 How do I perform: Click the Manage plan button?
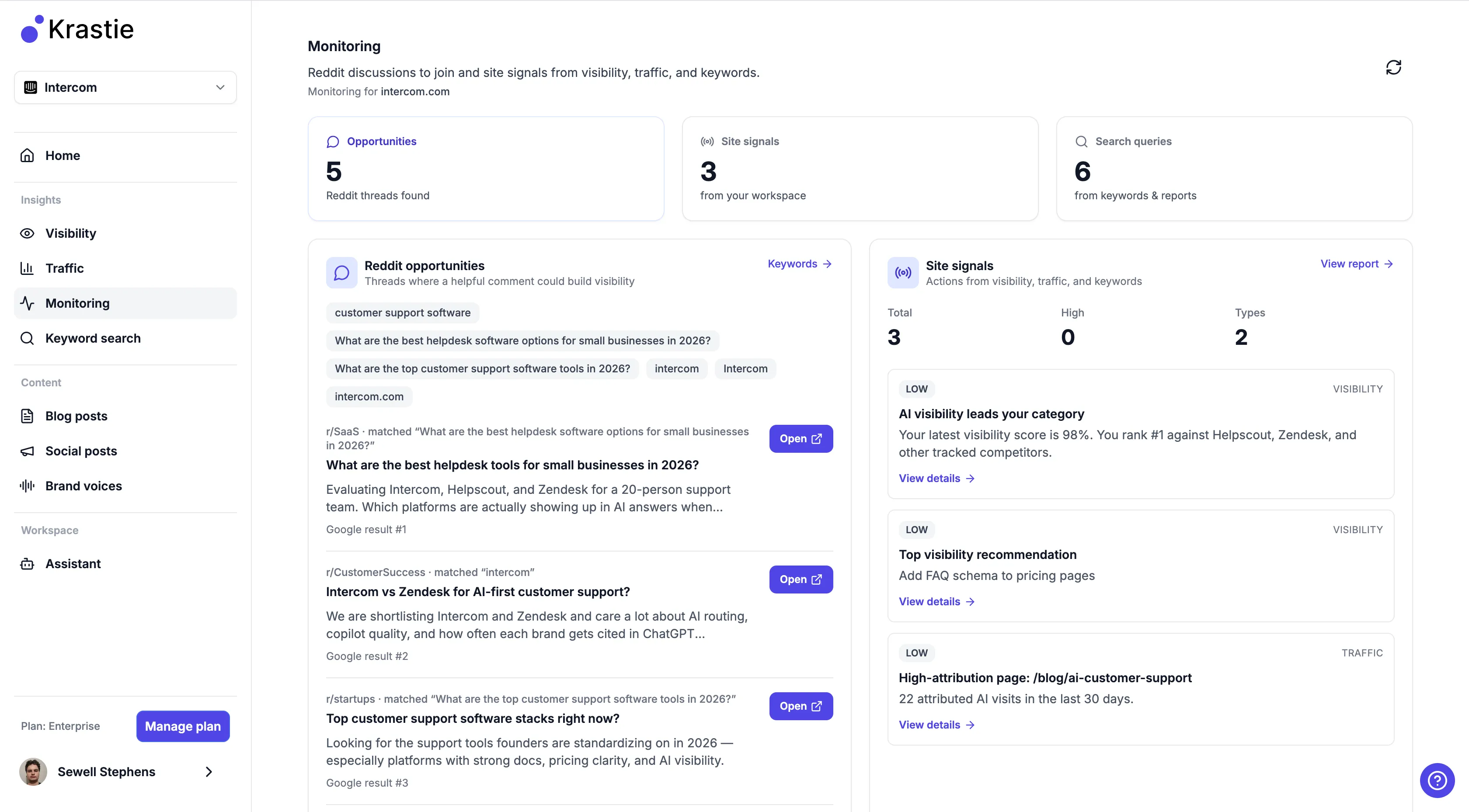click(183, 726)
